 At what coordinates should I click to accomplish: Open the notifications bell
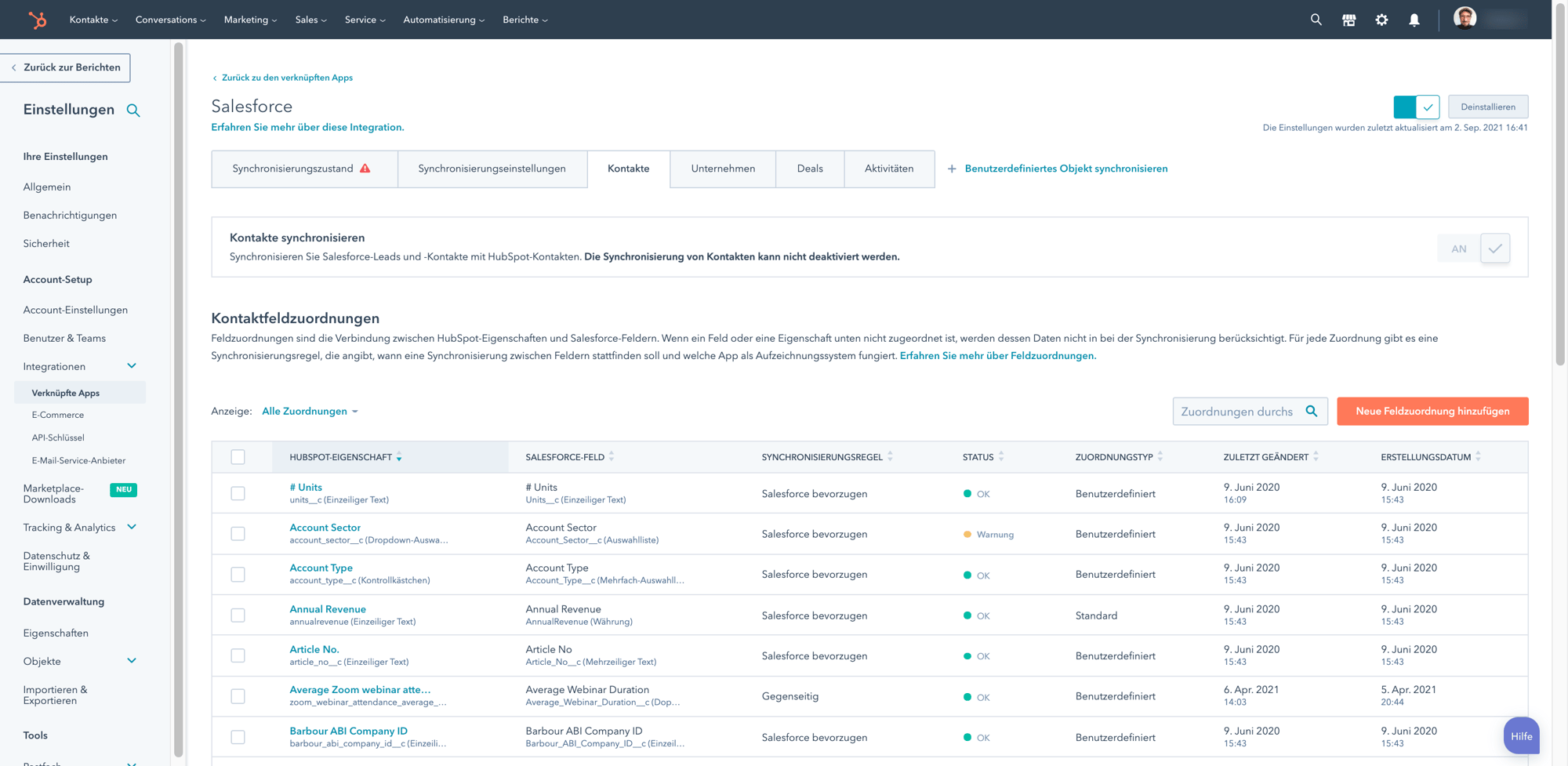coord(1414,20)
